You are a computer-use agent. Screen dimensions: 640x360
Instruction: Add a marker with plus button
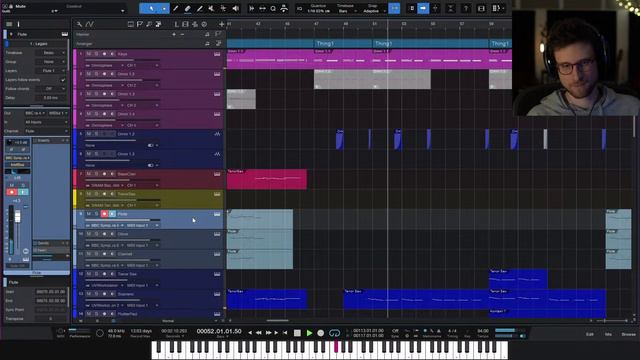coord(174,34)
